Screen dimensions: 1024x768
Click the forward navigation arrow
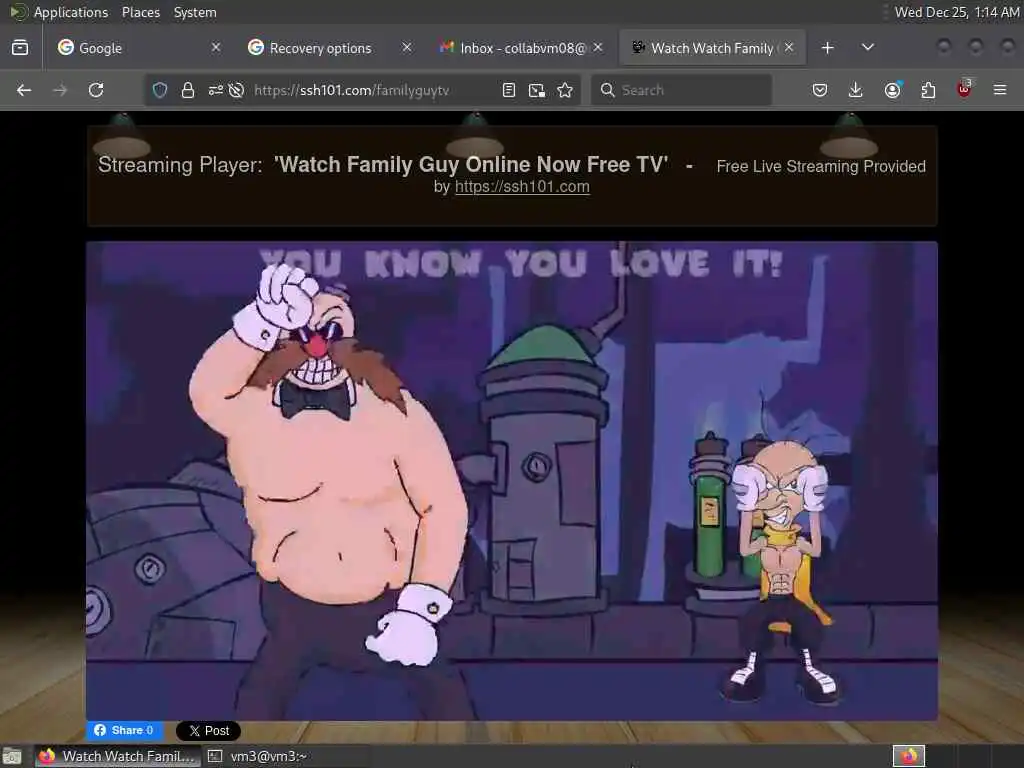tap(60, 90)
